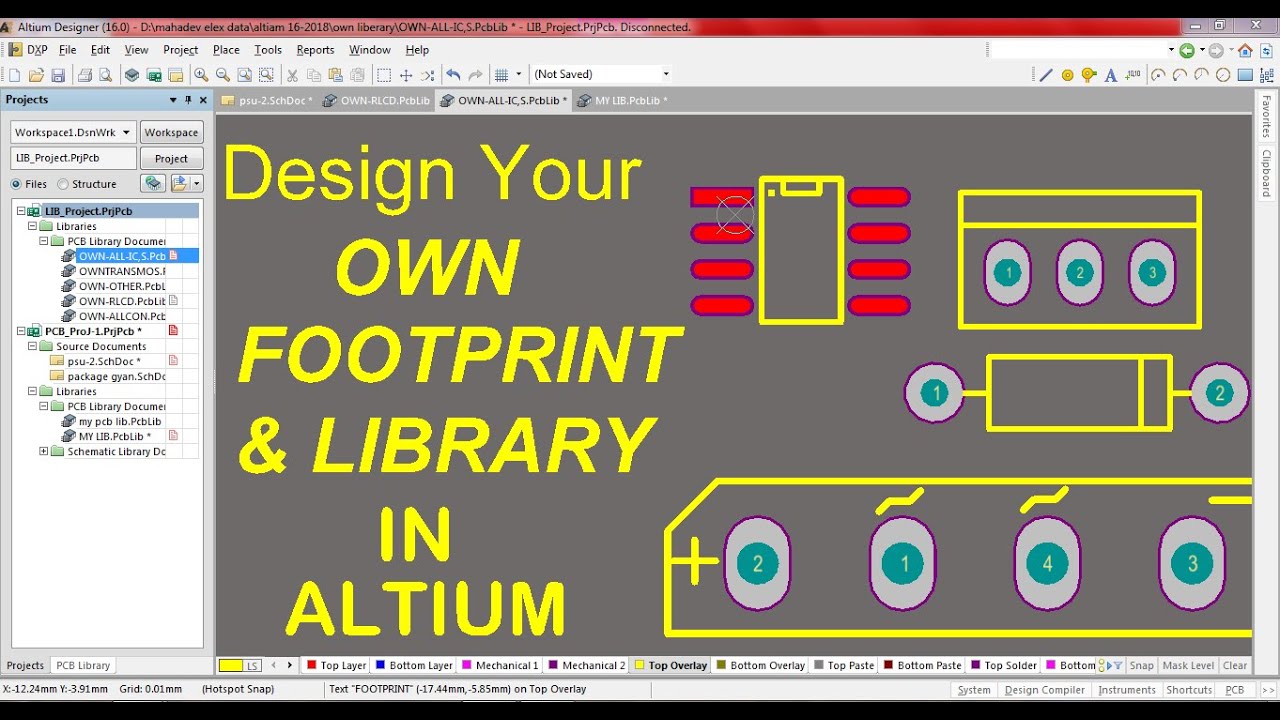Screen dimensions: 1280x720
Task: Click the zoom out magnifier icon
Action: point(223,75)
